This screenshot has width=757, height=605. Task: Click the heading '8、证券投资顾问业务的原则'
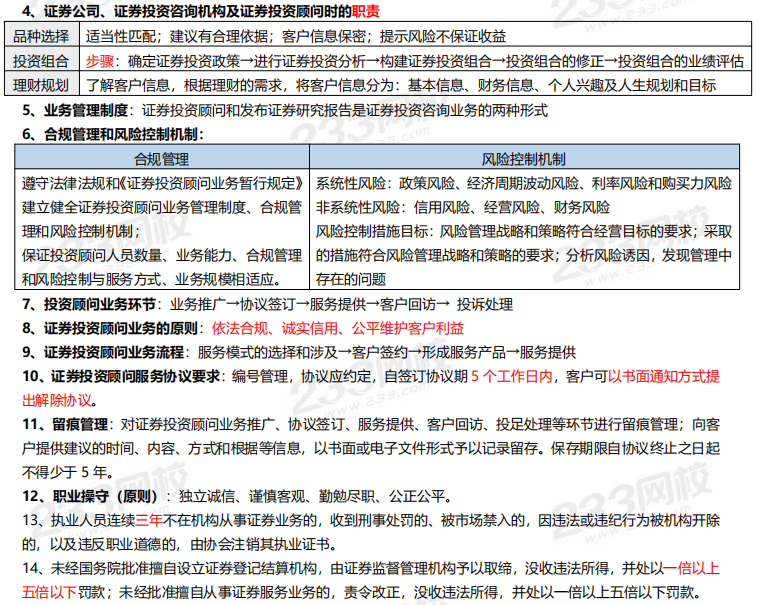coord(110,328)
